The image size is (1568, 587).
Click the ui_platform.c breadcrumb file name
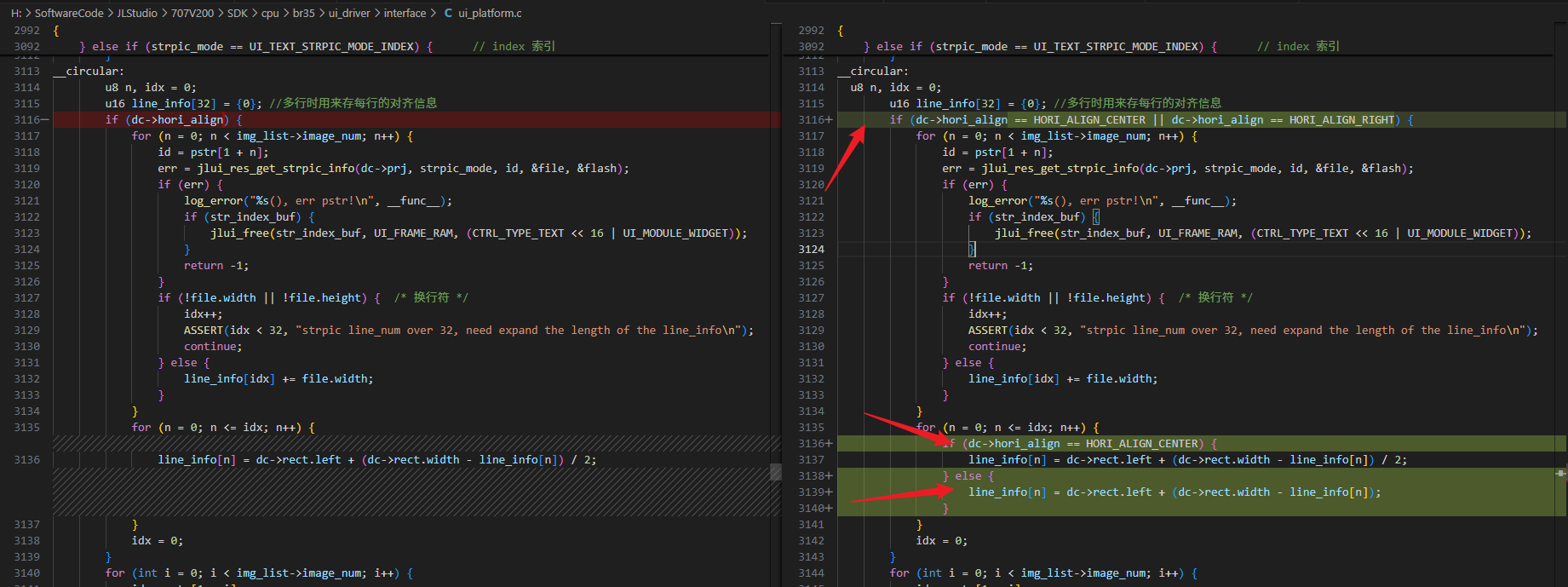(x=490, y=13)
